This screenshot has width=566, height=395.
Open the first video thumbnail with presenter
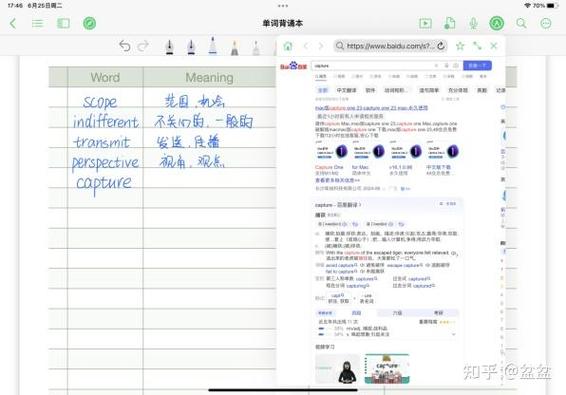(x=337, y=369)
